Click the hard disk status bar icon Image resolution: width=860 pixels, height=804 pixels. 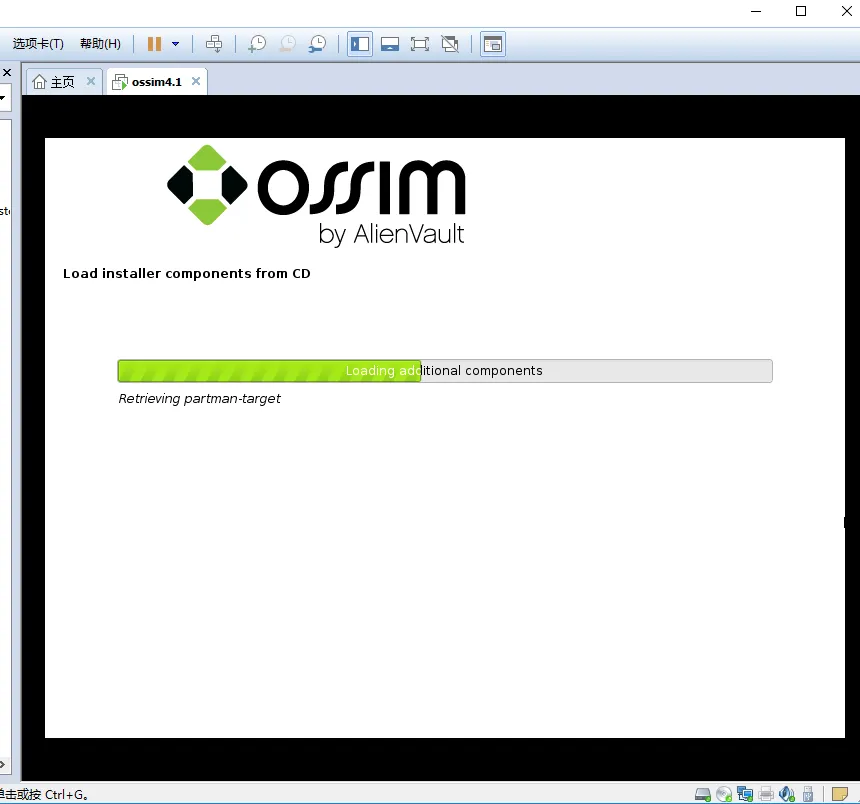coord(703,794)
